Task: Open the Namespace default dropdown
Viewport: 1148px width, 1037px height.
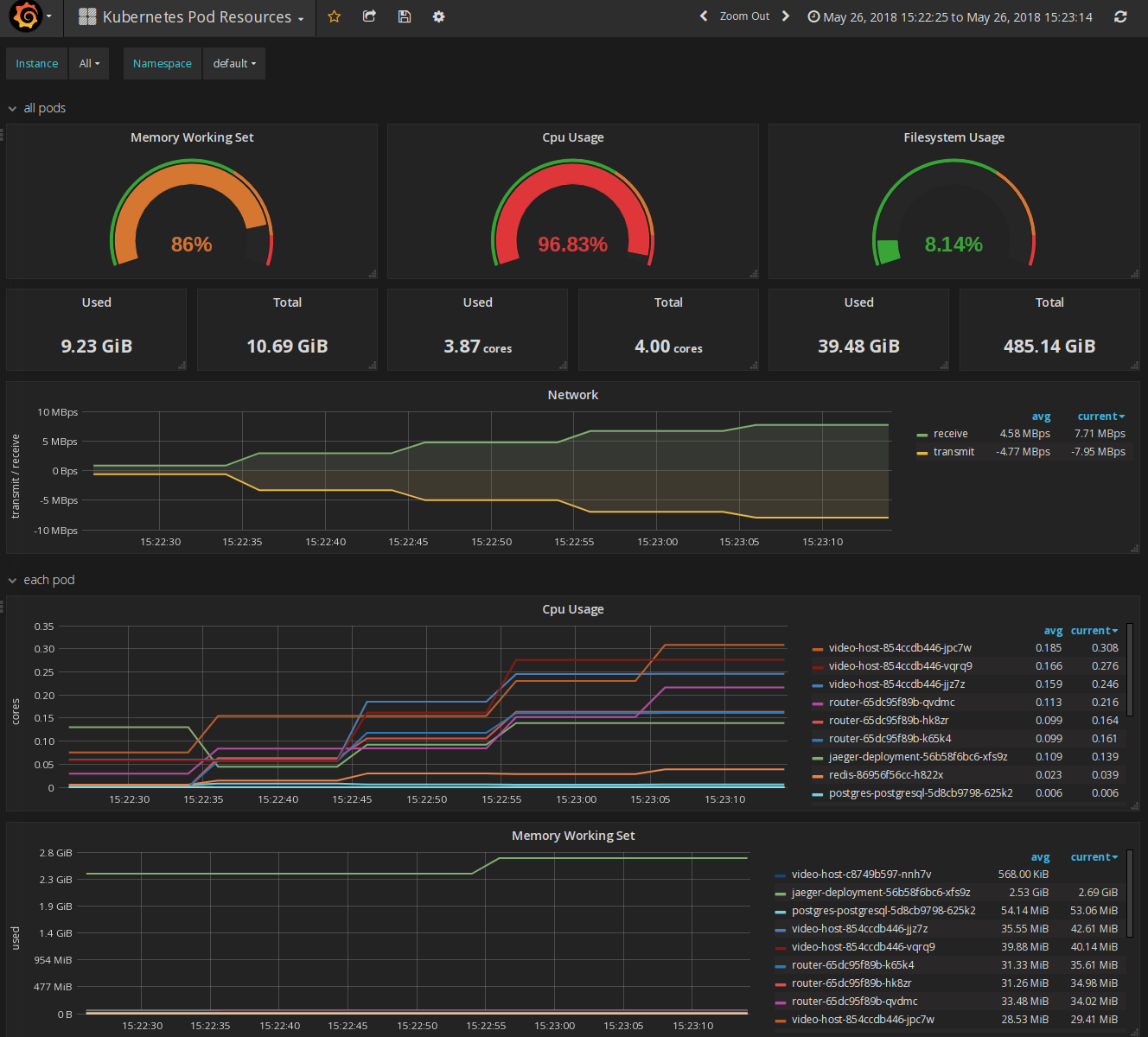Action: [x=235, y=64]
